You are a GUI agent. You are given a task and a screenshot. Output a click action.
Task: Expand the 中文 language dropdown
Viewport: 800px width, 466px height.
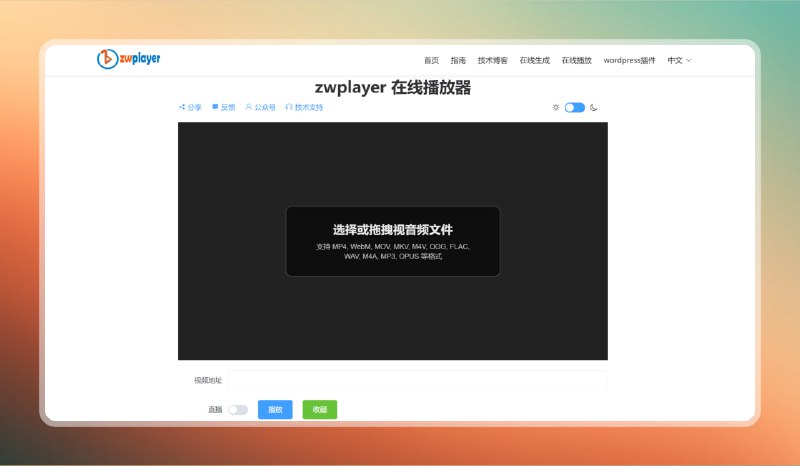tap(679, 60)
